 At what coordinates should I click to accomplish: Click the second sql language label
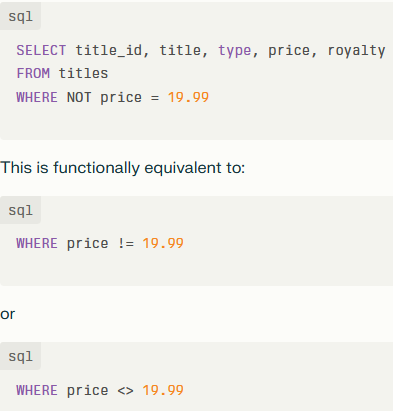[x=20, y=210]
